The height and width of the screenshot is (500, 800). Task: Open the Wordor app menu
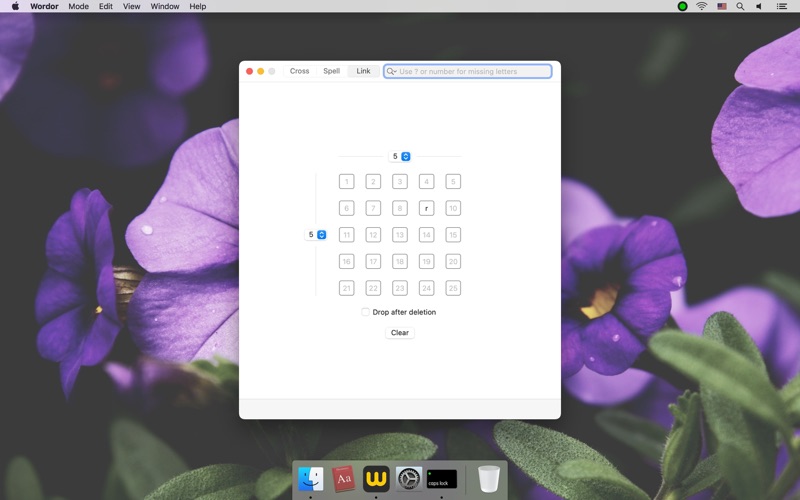(x=44, y=6)
